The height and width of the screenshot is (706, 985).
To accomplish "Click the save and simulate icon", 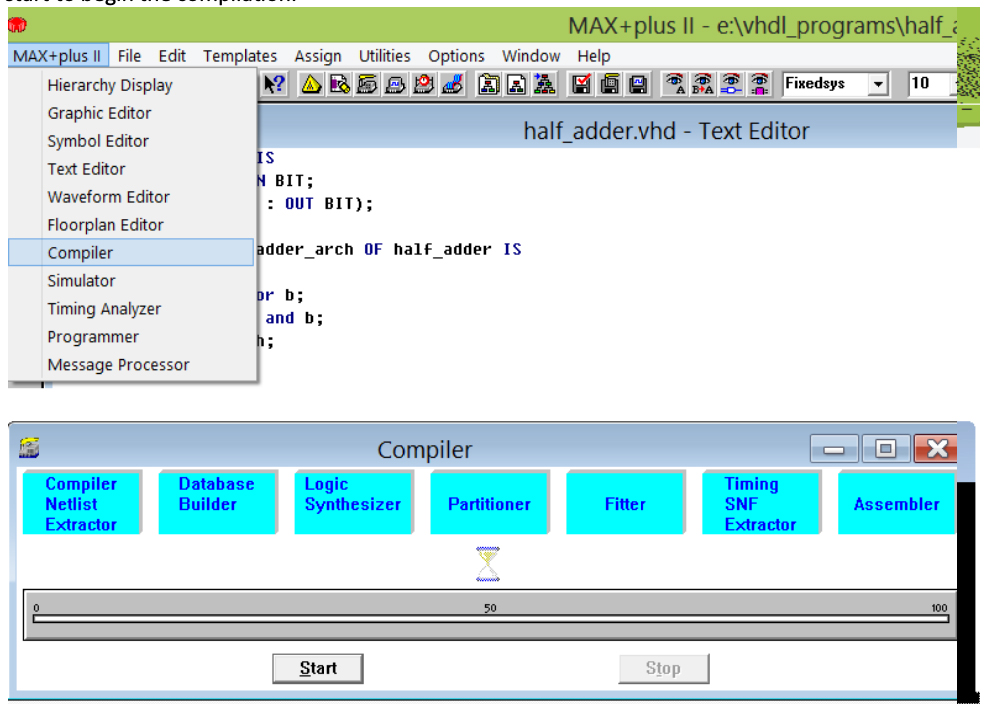I will (x=638, y=84).
